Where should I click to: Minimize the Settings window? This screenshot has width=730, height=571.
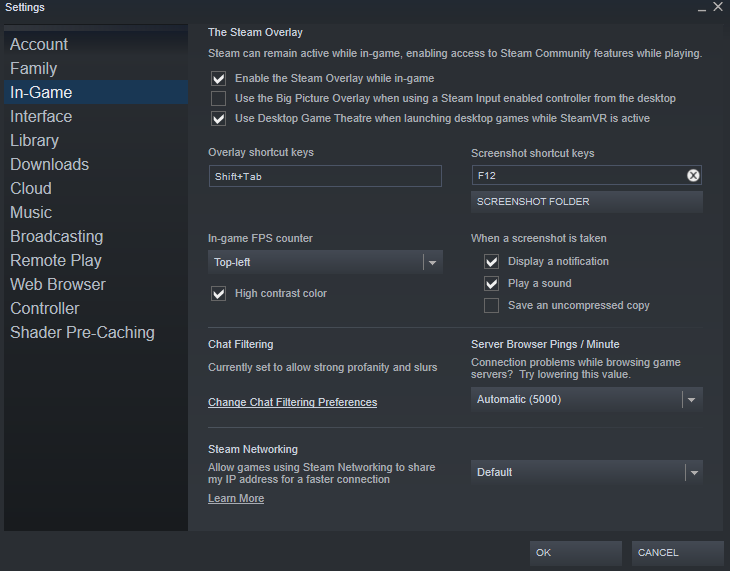701,7
